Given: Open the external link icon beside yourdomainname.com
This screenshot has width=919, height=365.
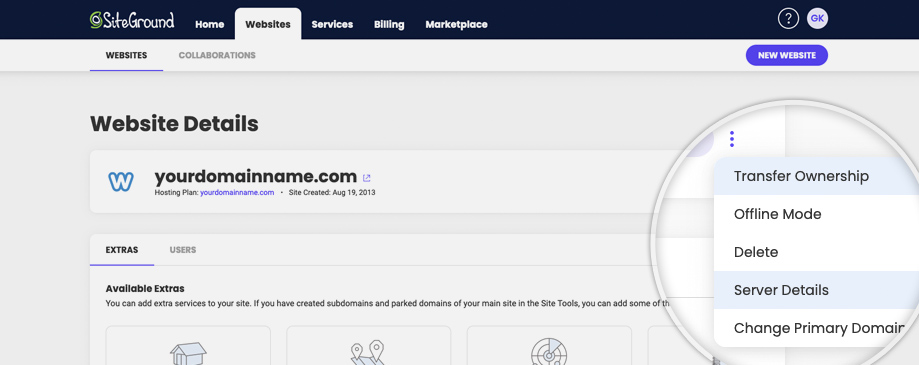Looking at the screenshot, I should pyautogui.click(x=367, y=178).
